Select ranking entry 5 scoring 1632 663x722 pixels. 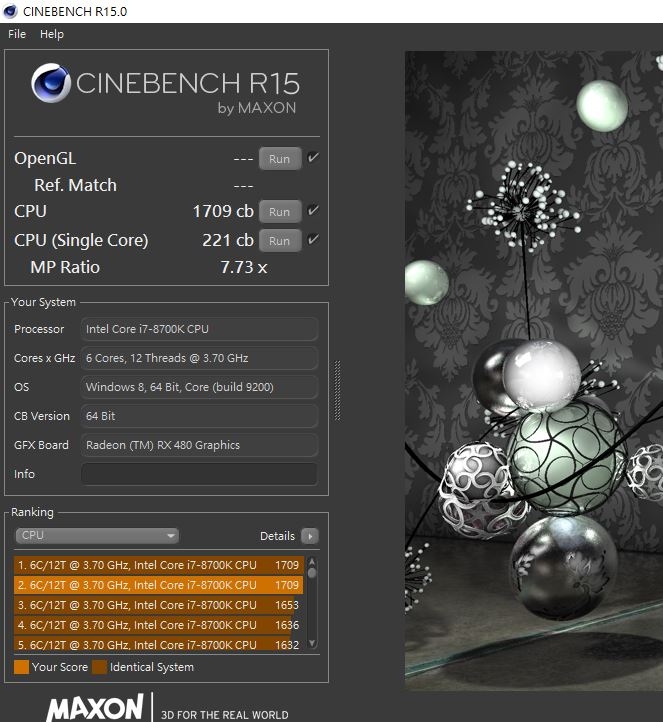[x=159, y=644]
